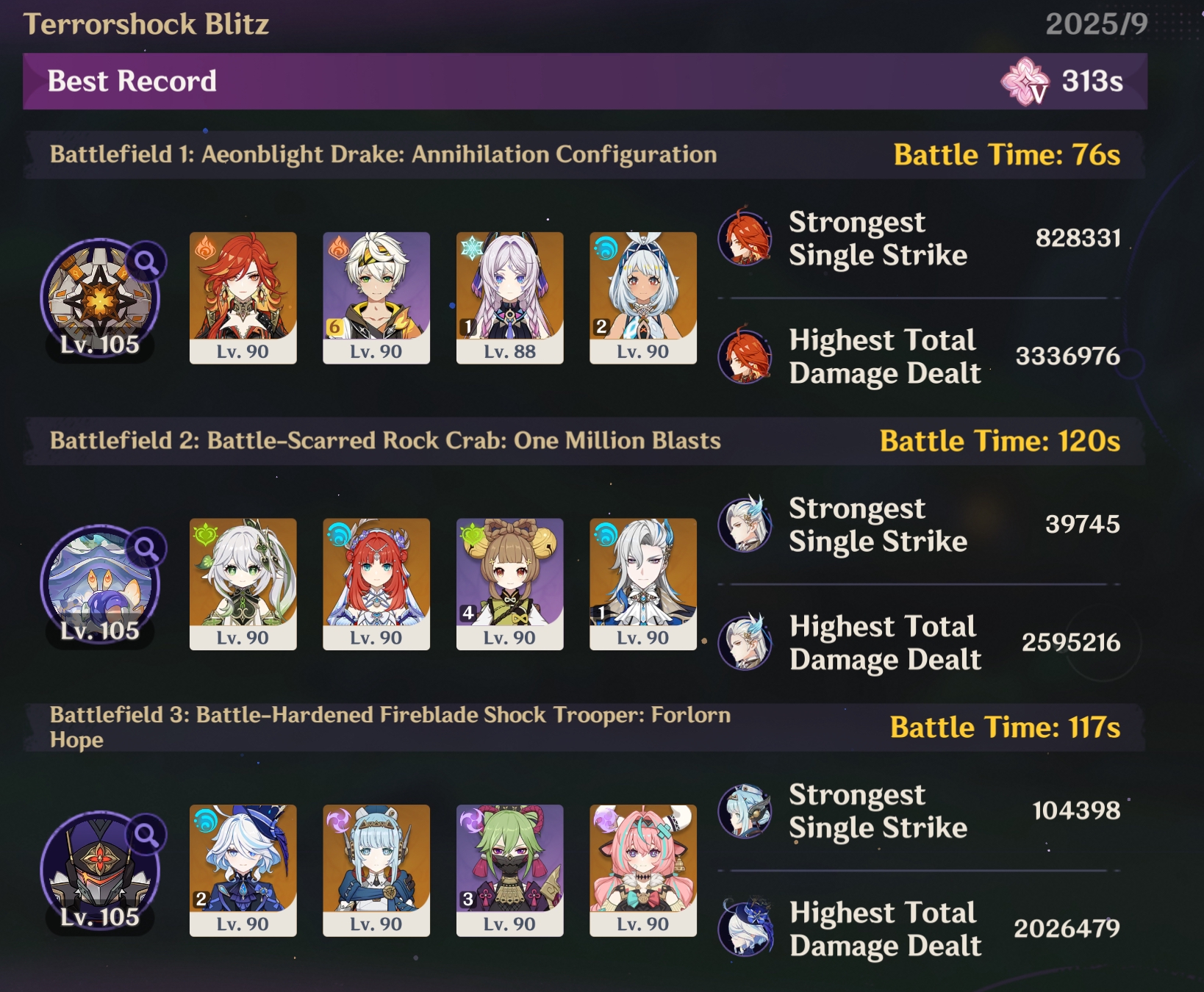Inspect the Fireblade Shock Trooper magnifier icon
The height and width of the screenshot is (992, 1204).
(x=146, y=835)
